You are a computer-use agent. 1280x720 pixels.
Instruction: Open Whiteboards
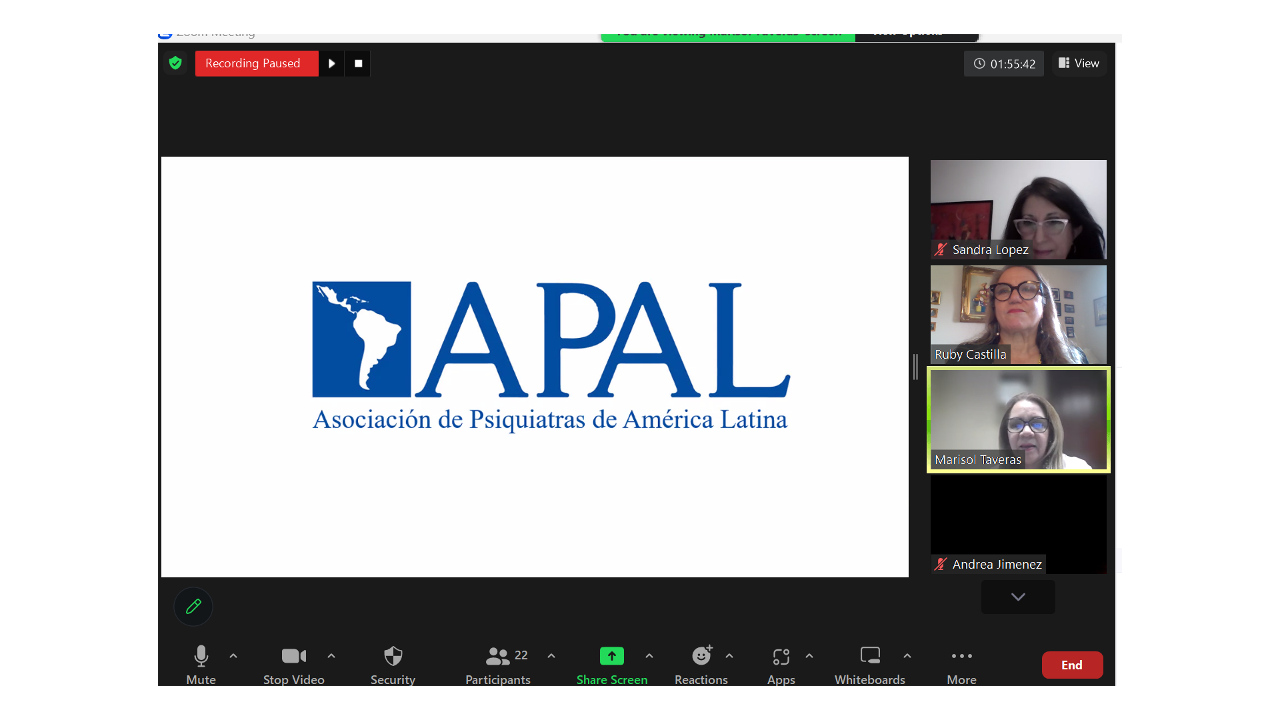click(x=870, y=665)
